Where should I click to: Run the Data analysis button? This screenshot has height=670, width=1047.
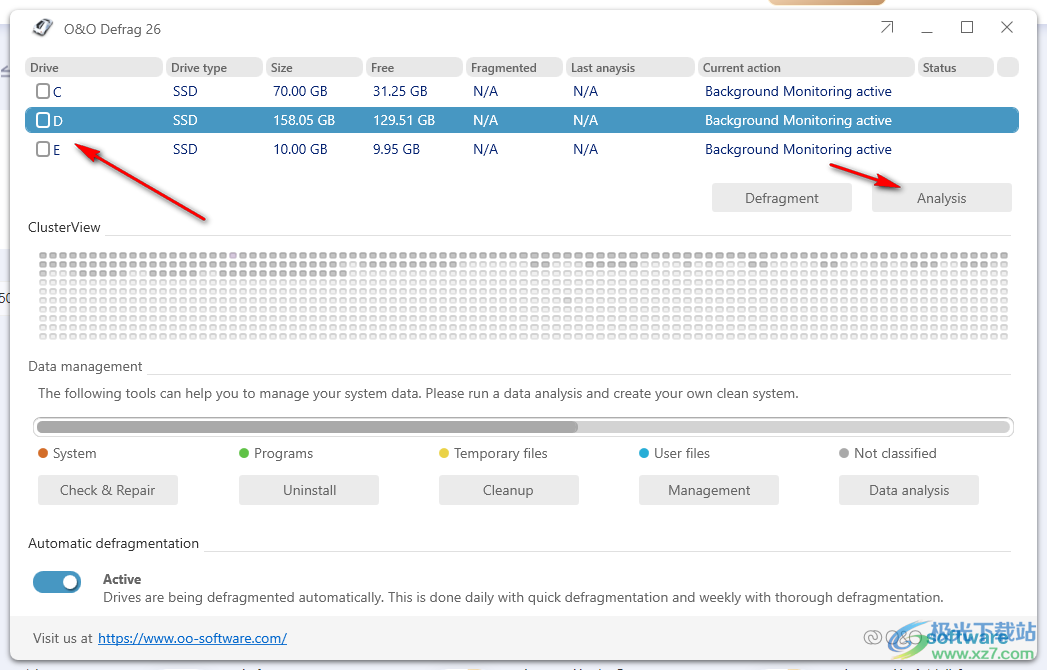pyautogui.click(x=909, y=490)
